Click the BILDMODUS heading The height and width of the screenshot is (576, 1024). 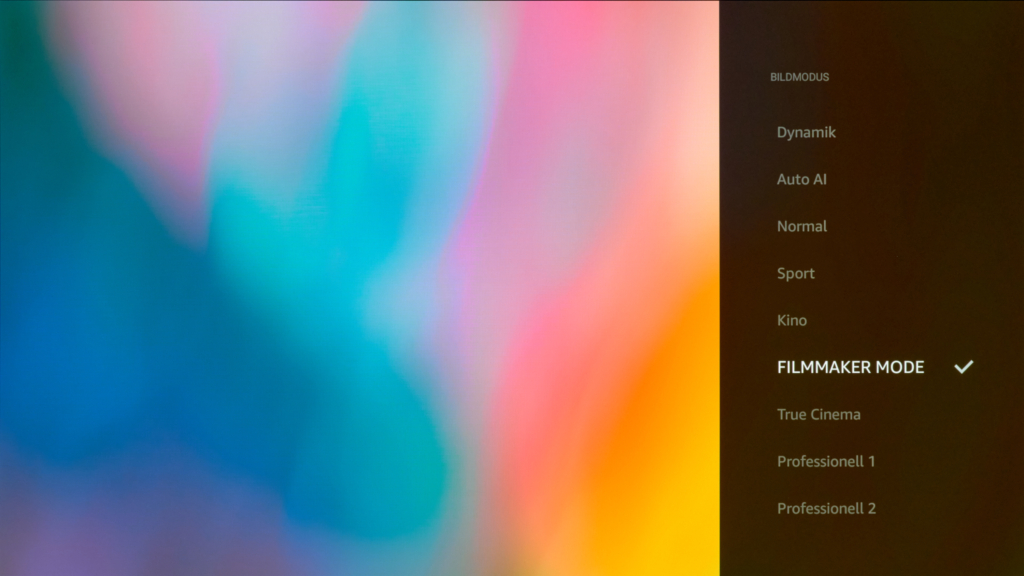[x=799, y=77]
